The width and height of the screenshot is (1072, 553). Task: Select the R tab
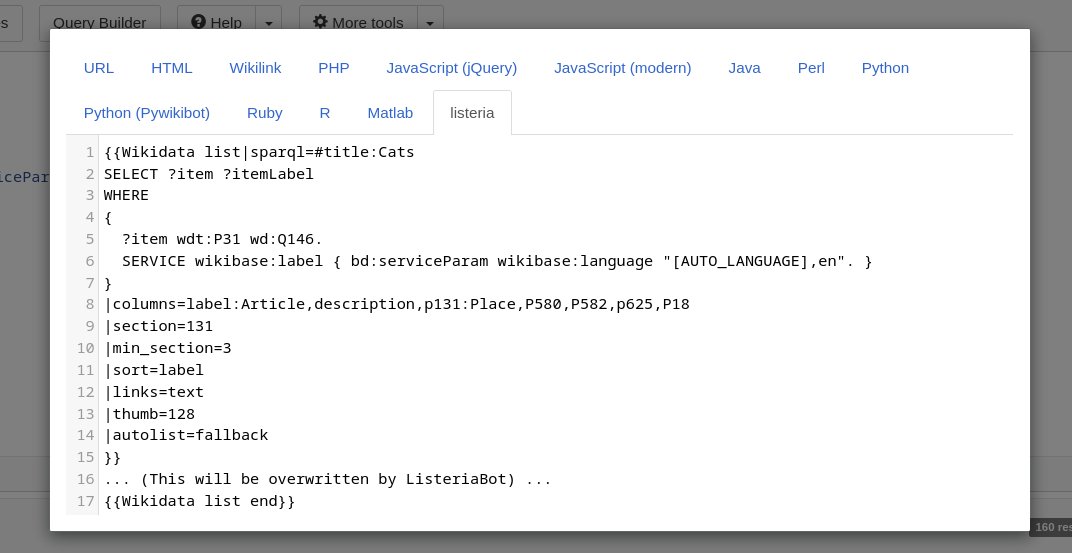coord(325,113)
